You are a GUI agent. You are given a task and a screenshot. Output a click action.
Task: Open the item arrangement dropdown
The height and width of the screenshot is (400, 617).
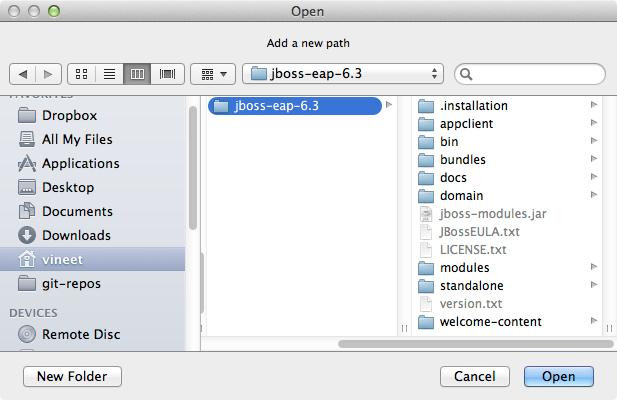[x=213, y=74]
